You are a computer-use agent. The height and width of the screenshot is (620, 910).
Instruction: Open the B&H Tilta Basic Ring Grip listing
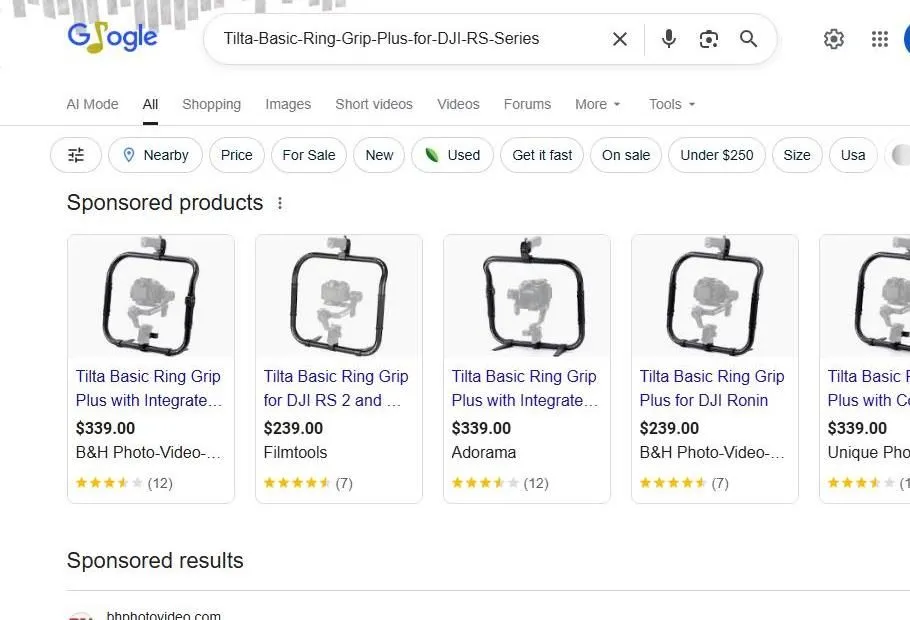pos(148,389)
